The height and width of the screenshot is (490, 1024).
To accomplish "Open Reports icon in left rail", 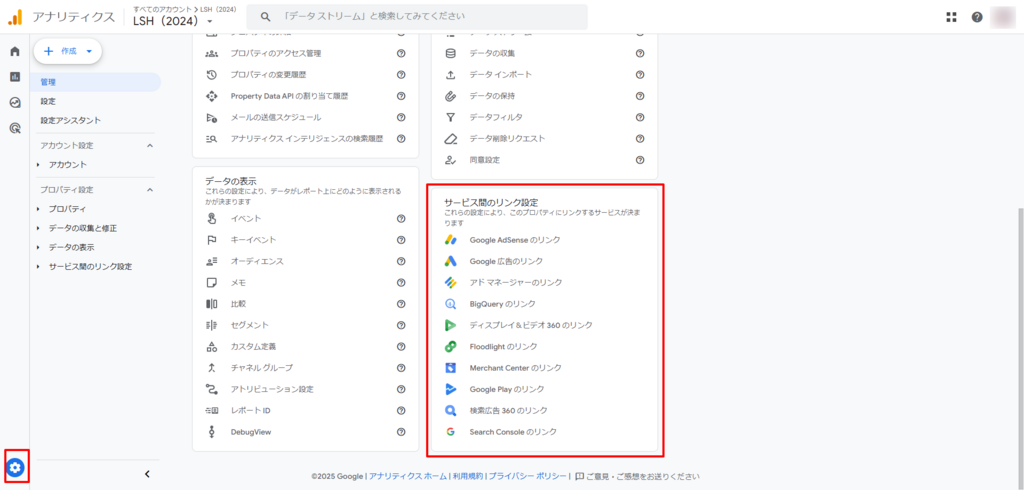I will click(x=15, y=77).
